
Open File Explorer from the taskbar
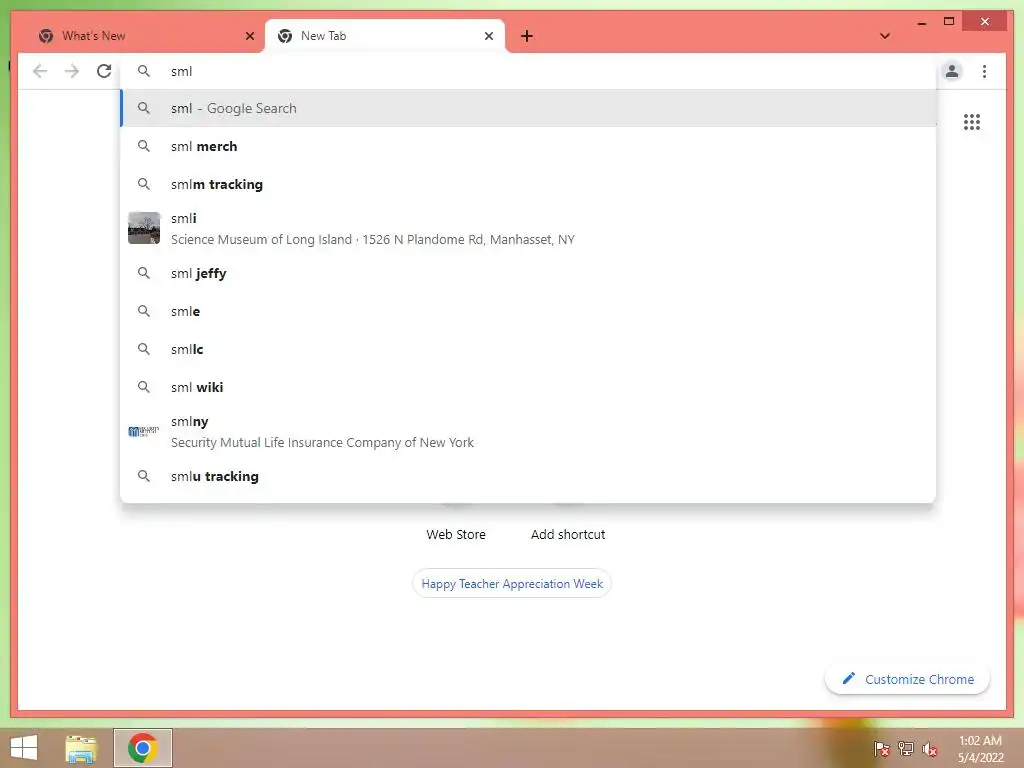pyautogui.click(x=81, y=748)
